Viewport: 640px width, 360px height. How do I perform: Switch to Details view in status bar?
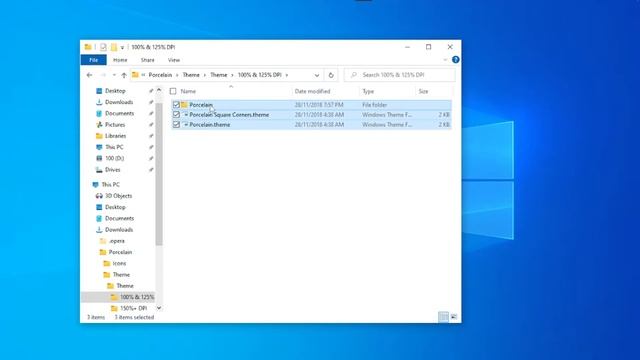[443, 317]
